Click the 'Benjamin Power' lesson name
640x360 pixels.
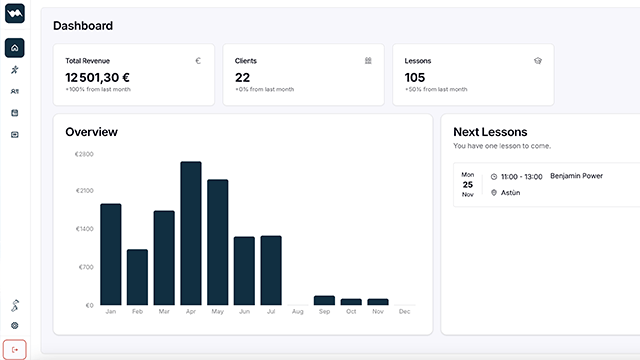(x=576, y=176)
